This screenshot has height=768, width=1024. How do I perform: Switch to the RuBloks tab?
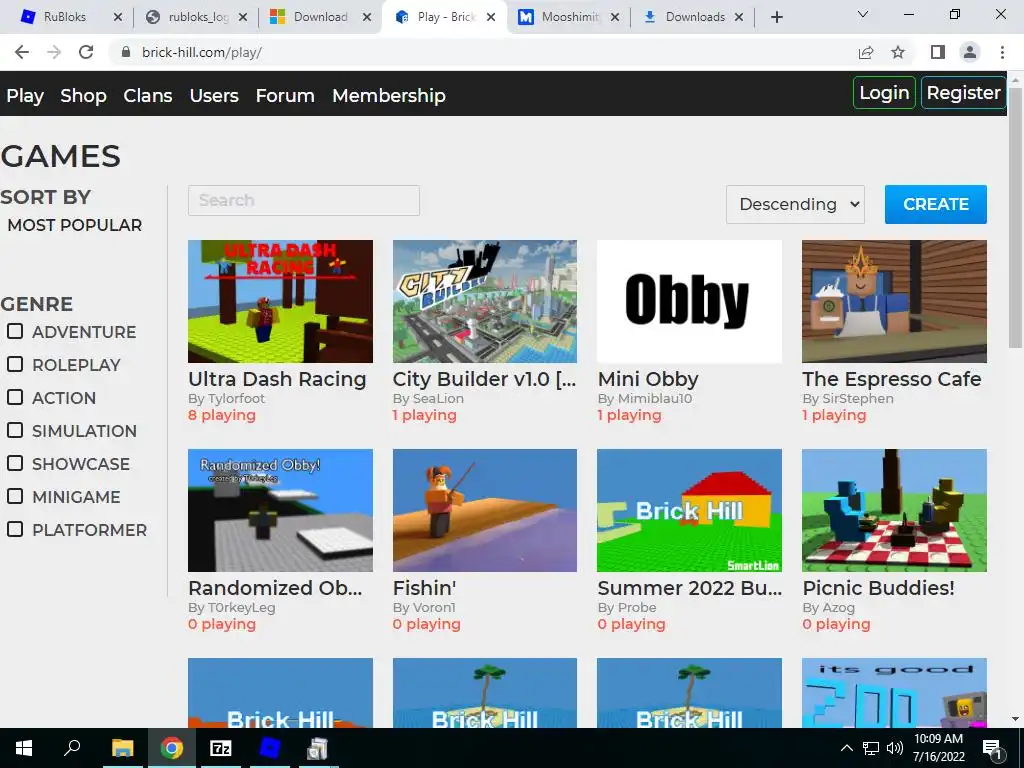tap(65, 17)
